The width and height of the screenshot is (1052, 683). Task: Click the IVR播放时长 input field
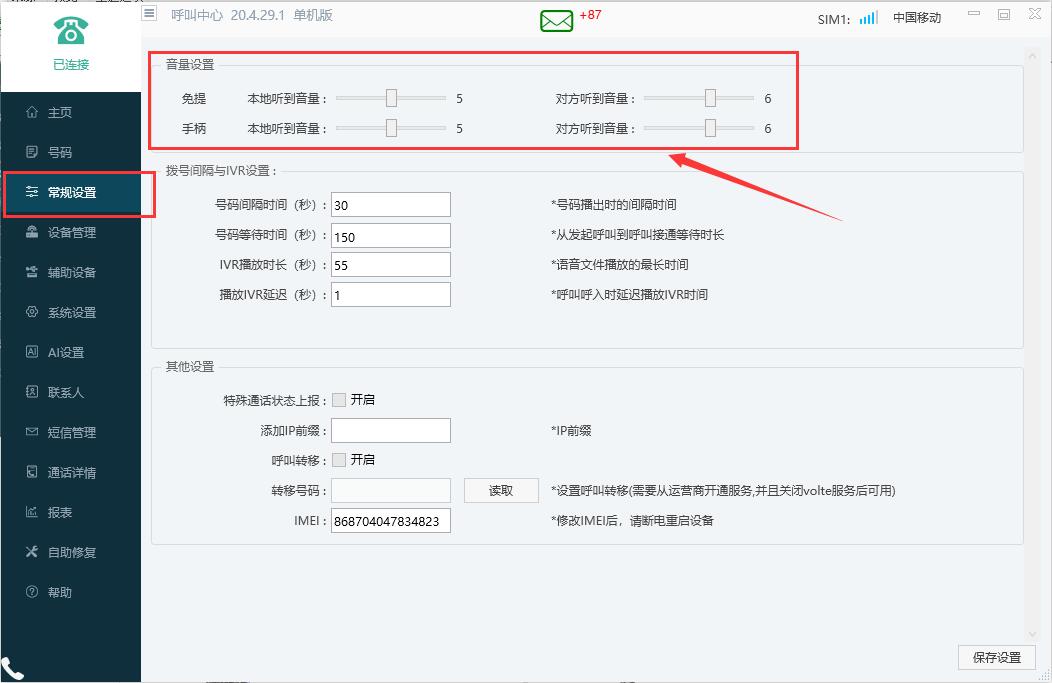pos(391,264)
